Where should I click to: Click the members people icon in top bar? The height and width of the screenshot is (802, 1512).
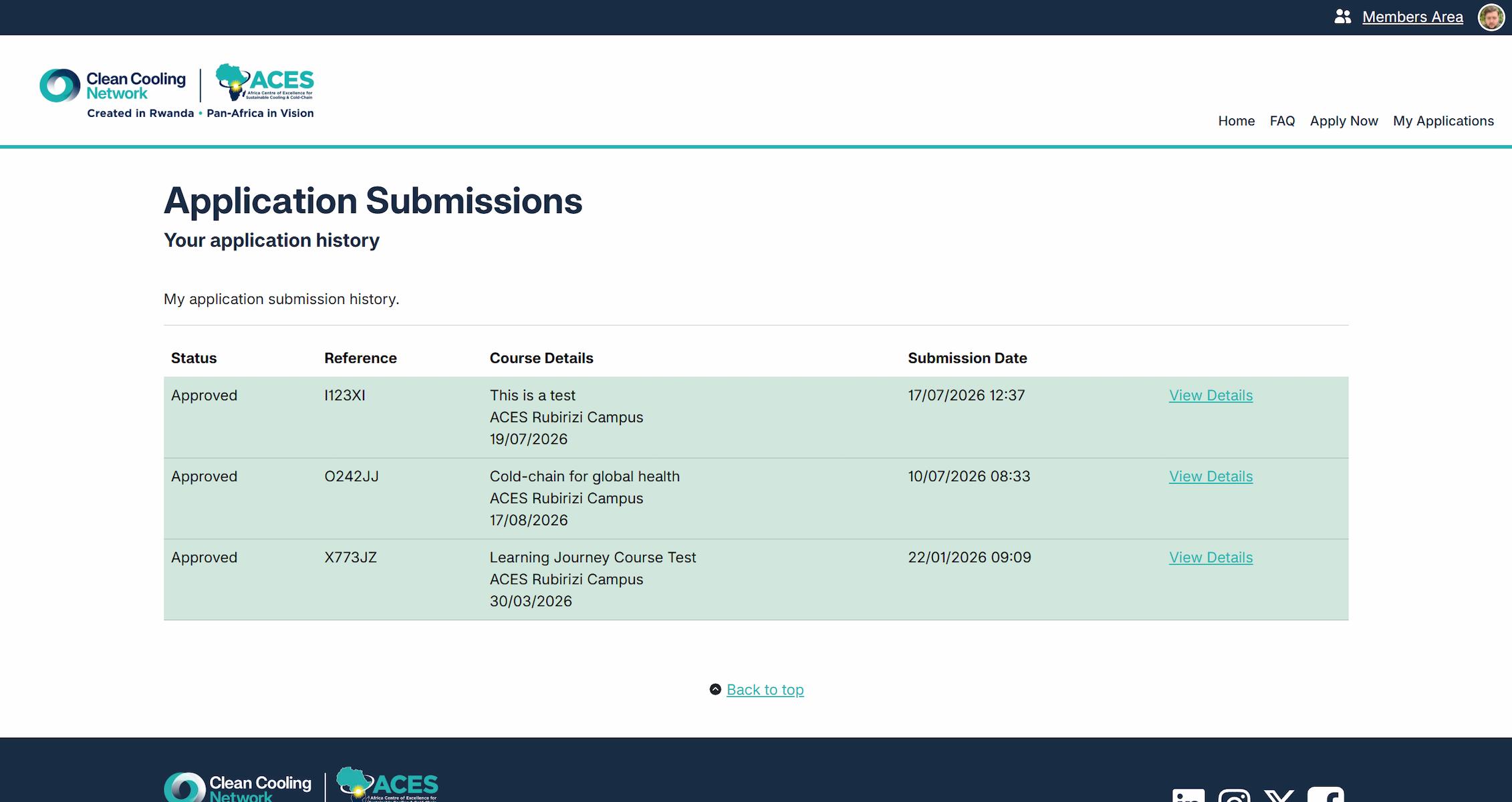point(1342,17)
